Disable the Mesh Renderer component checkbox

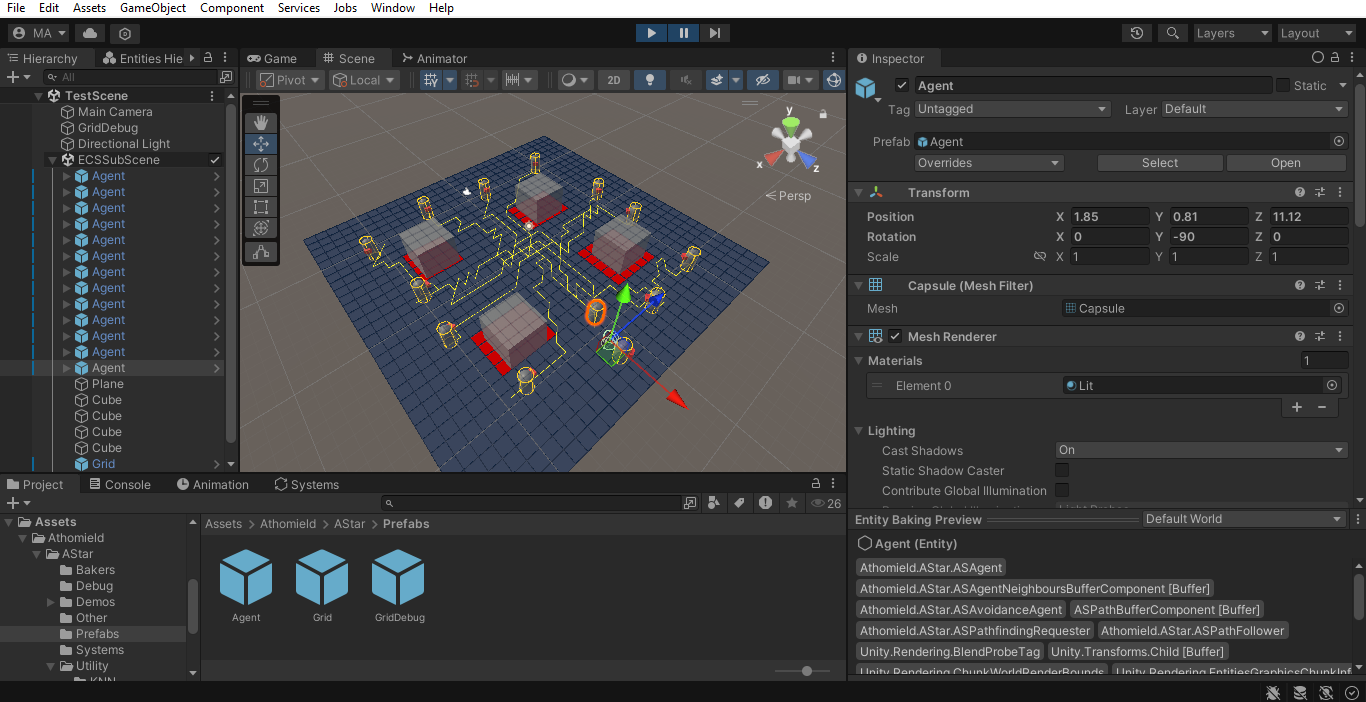[895, 337]
